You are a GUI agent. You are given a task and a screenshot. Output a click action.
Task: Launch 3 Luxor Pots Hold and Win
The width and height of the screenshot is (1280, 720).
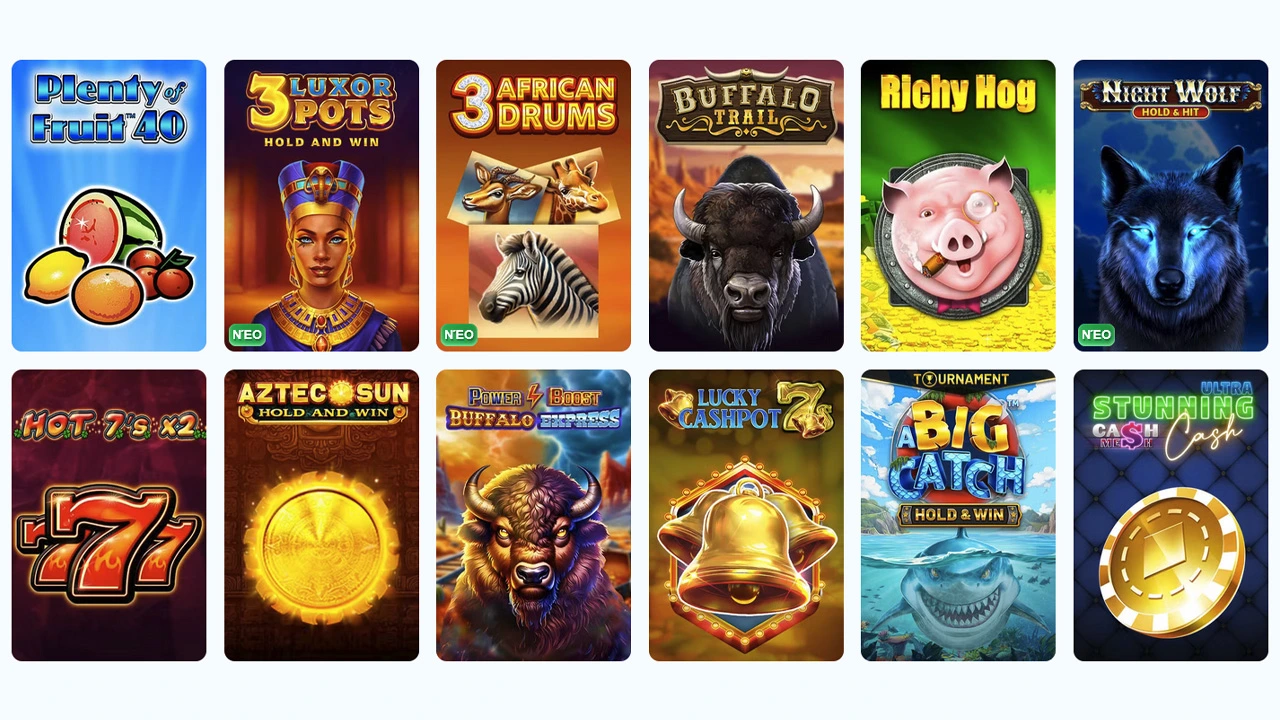pos(321,205)
